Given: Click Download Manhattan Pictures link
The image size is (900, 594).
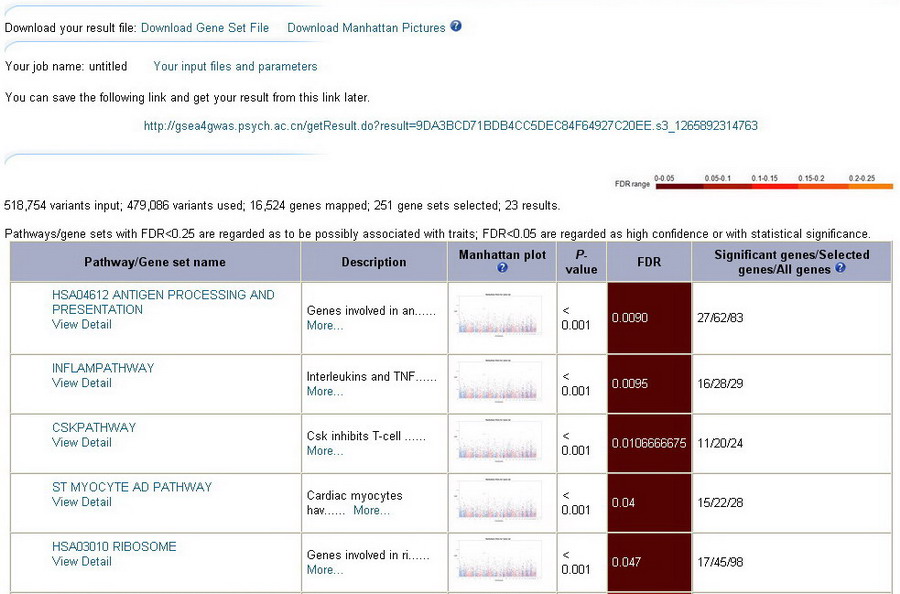Looking at the screenshot, I should pos(366,28).
